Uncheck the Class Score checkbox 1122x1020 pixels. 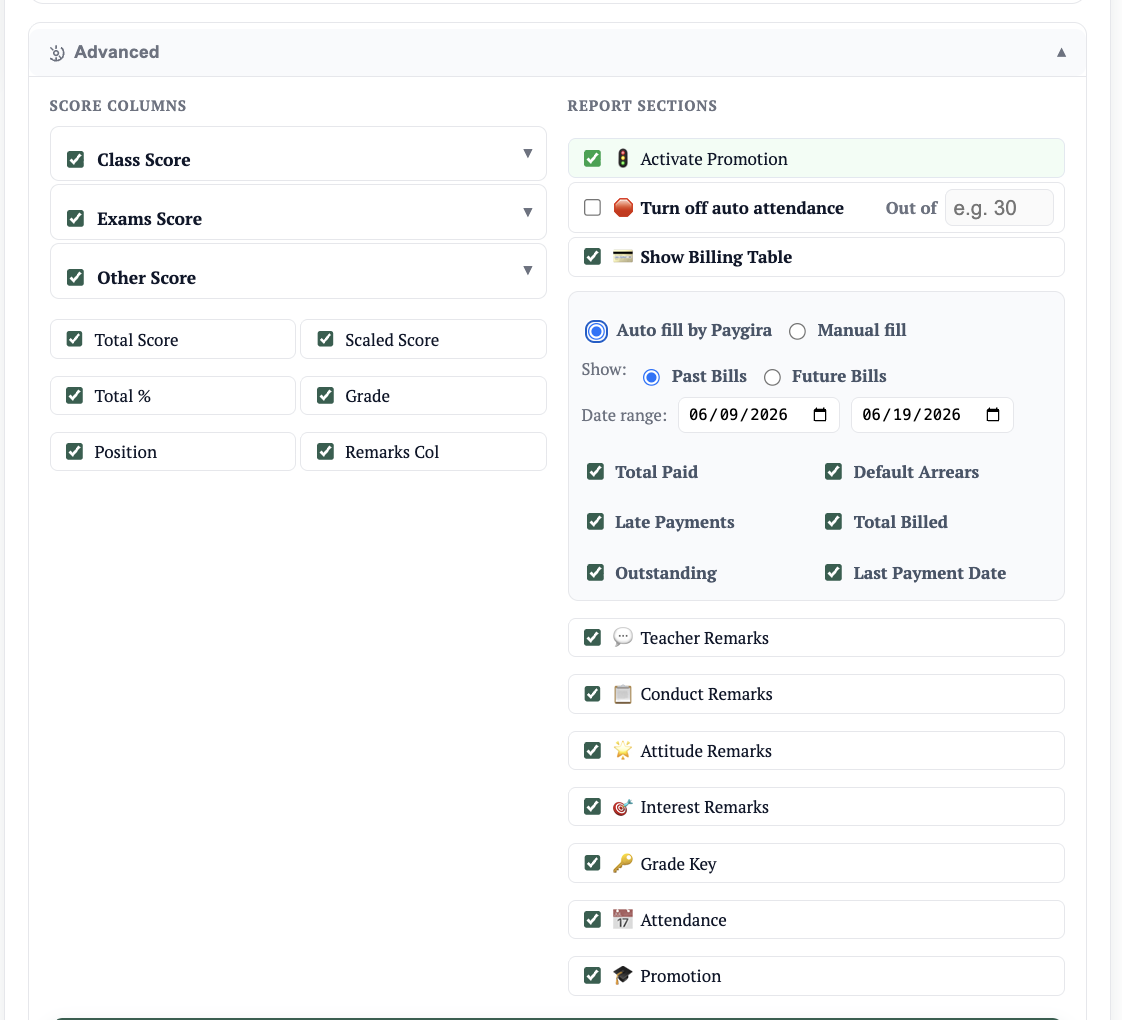(76, 159)
